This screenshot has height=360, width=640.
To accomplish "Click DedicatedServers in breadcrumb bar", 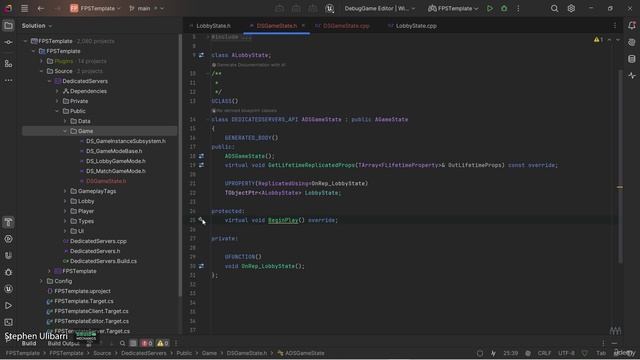I will (x=144, y=353).
